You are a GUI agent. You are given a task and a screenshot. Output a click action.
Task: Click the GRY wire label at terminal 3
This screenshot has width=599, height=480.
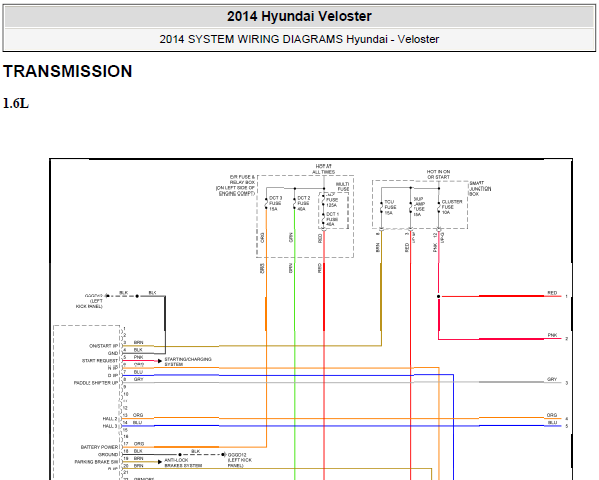[552, 379]
